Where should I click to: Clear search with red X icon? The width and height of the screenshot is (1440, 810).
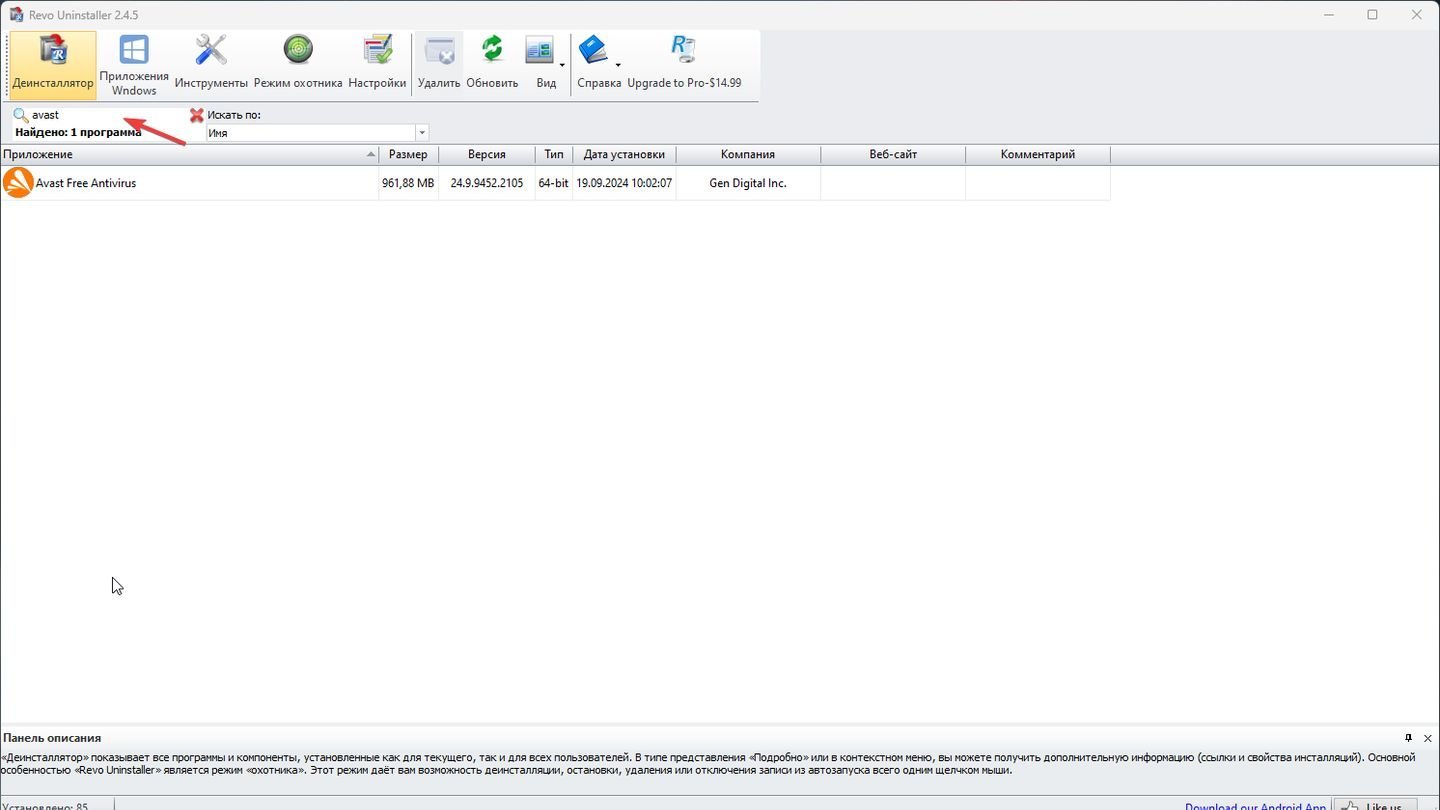click(196, 115)
